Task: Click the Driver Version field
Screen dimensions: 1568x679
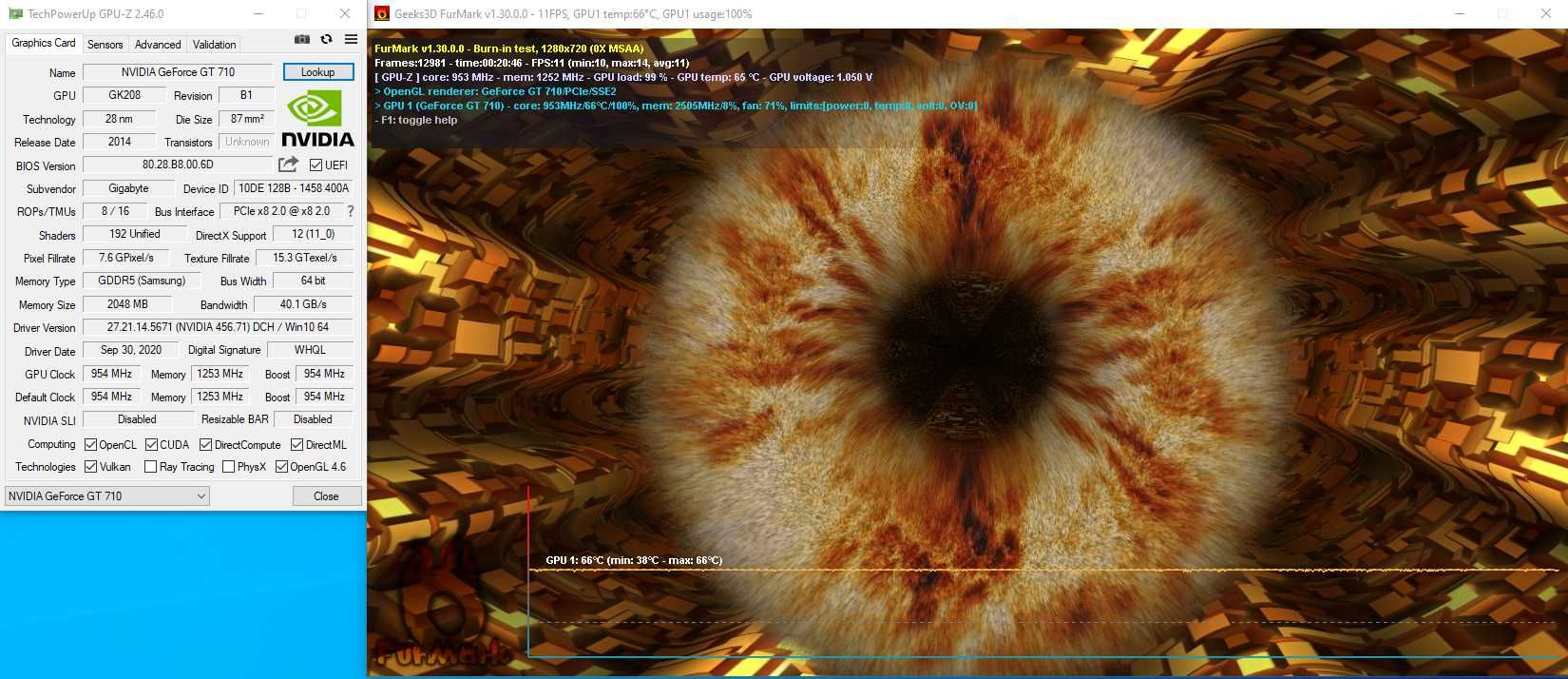Action: tap(218, 327)
